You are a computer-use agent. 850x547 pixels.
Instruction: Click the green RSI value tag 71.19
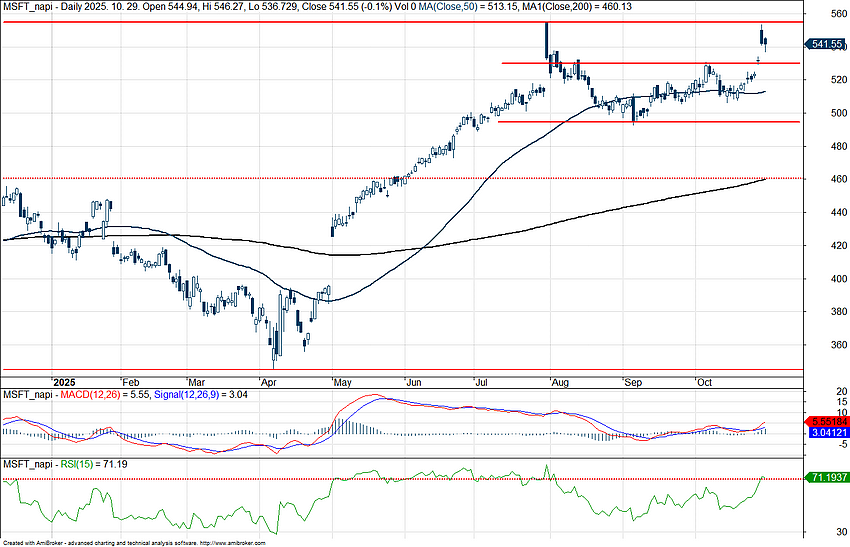pyautogui.click(x=825, y=479)
